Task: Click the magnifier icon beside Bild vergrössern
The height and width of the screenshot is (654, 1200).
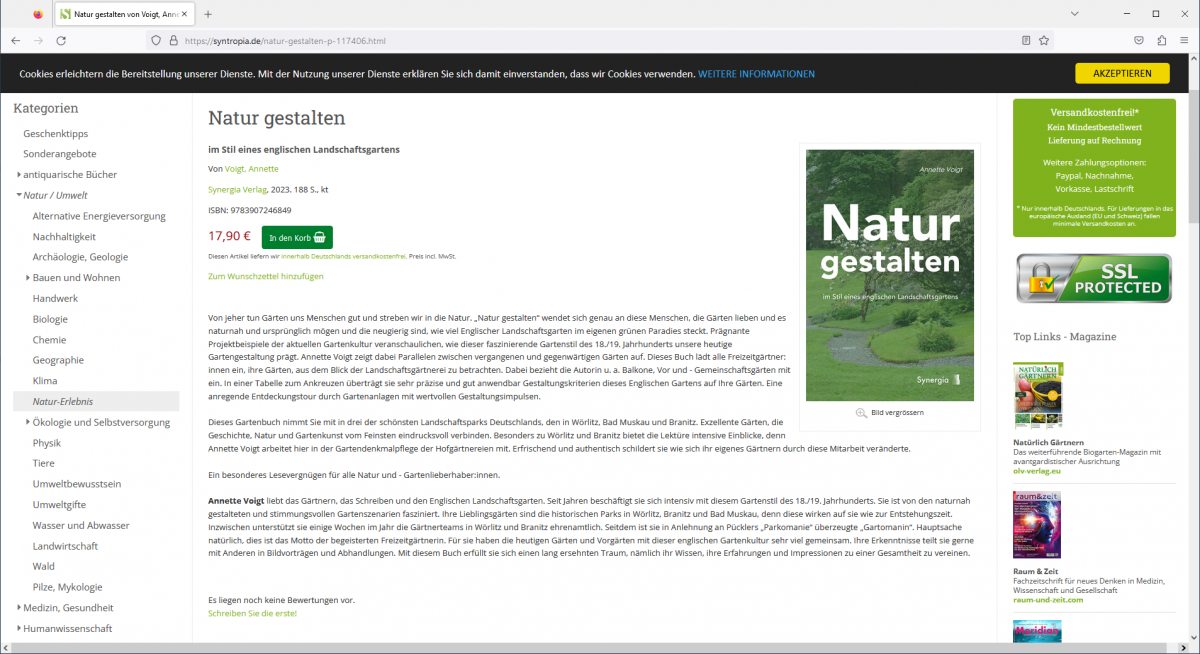Action: [861, 413]
